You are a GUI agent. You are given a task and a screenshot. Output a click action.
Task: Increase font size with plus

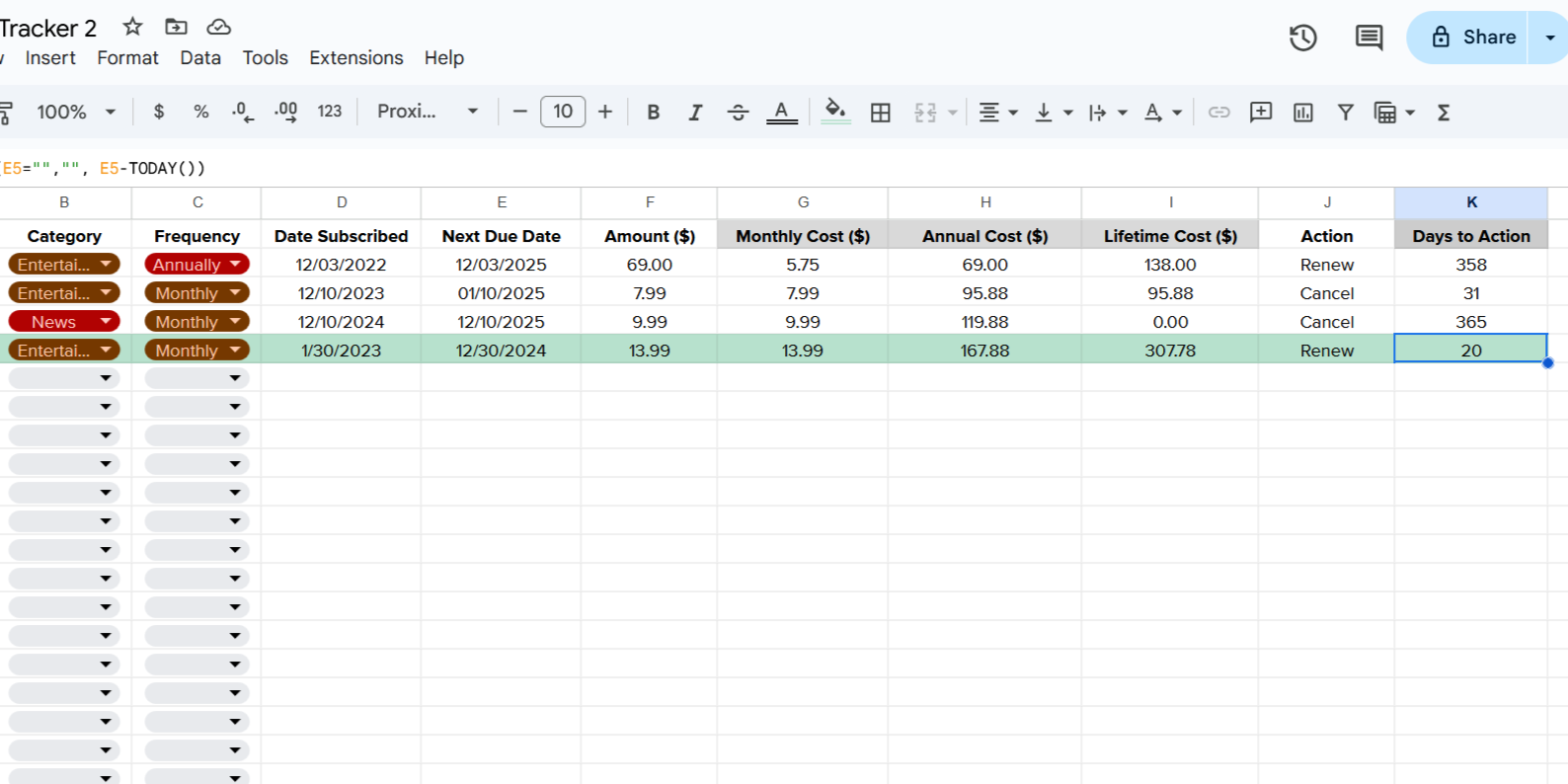tap(605, 112)
